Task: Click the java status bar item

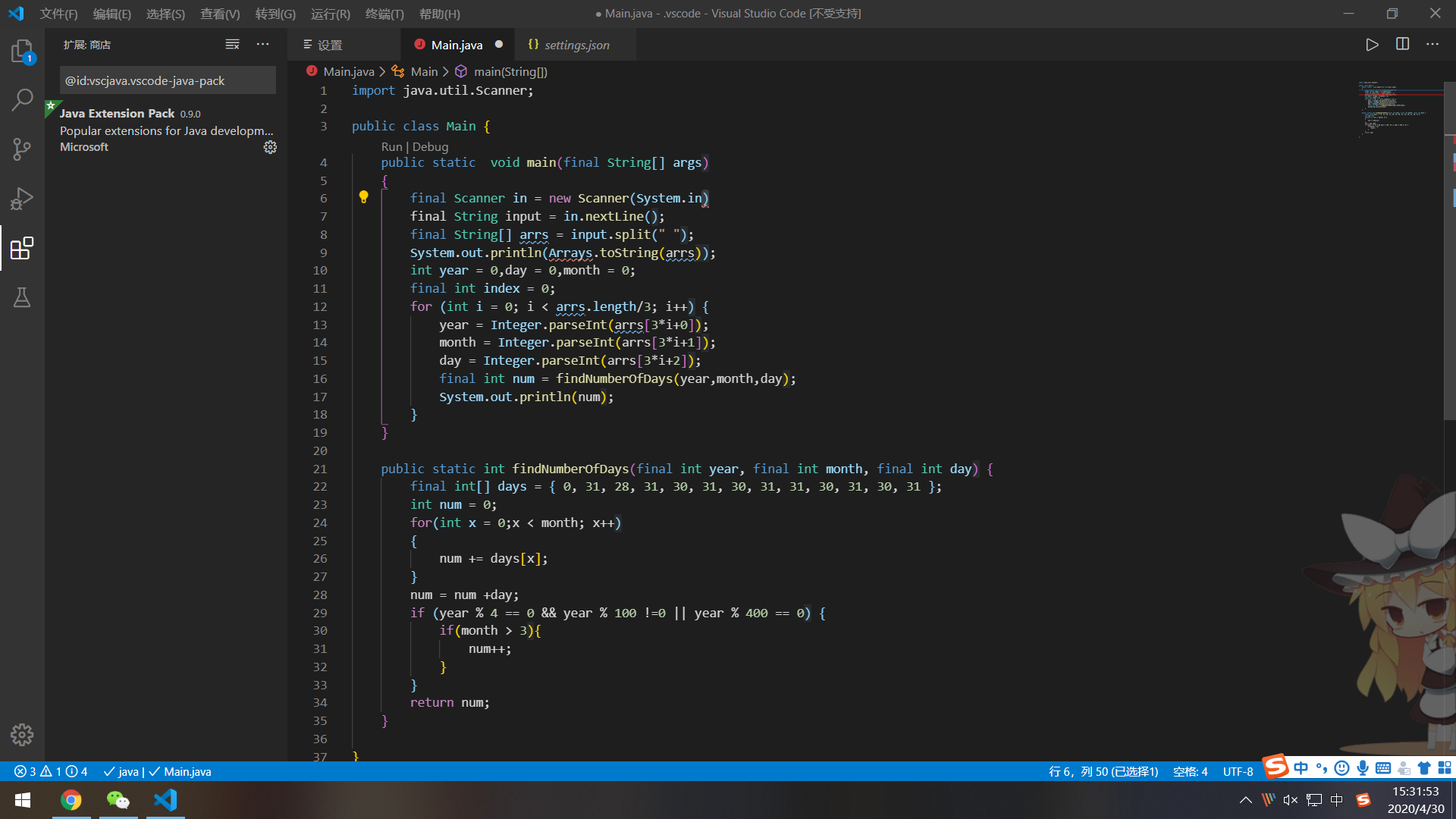Action: (121, 771)
